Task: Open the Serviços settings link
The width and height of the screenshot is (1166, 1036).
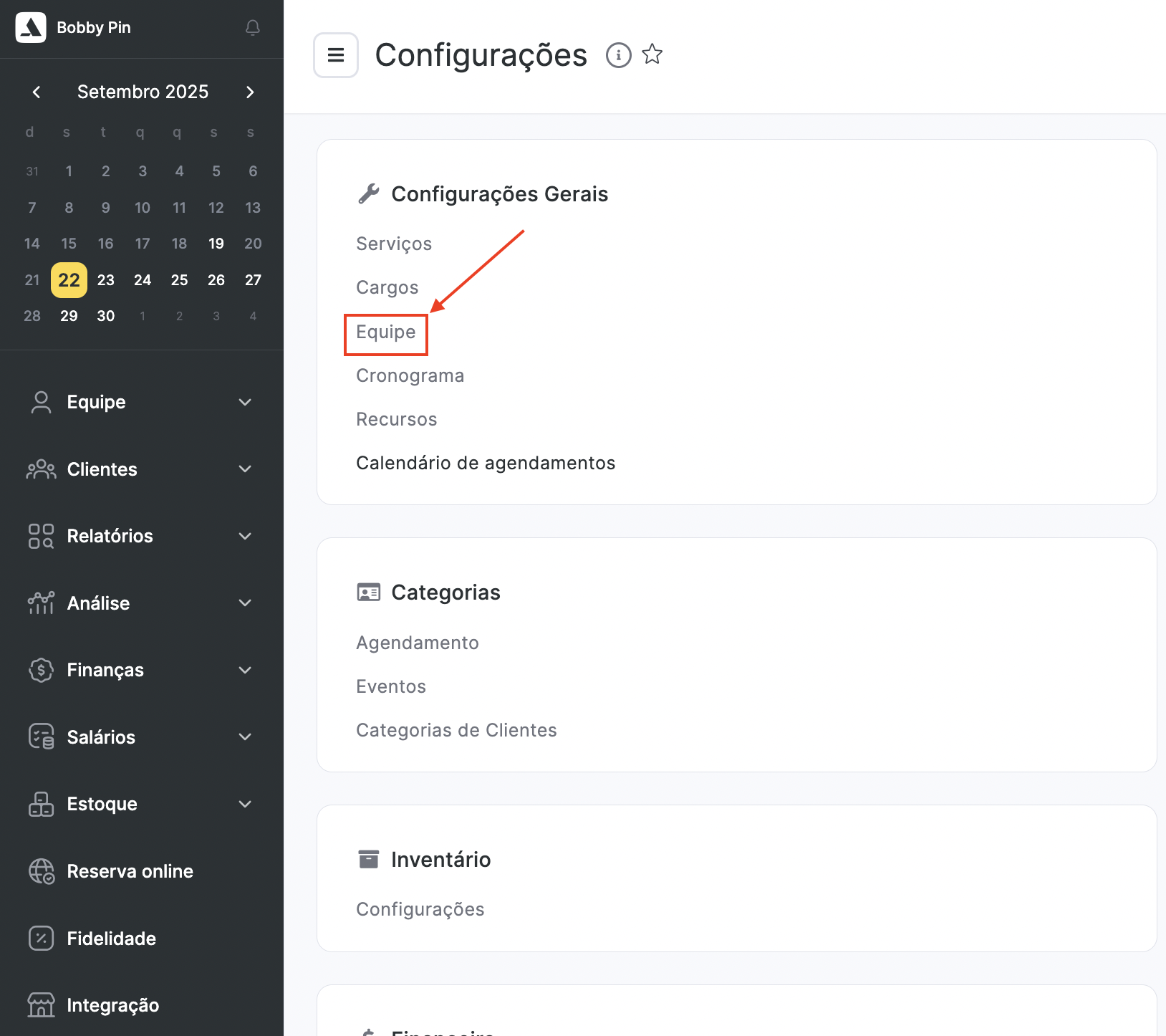Action: pos(393,244)
